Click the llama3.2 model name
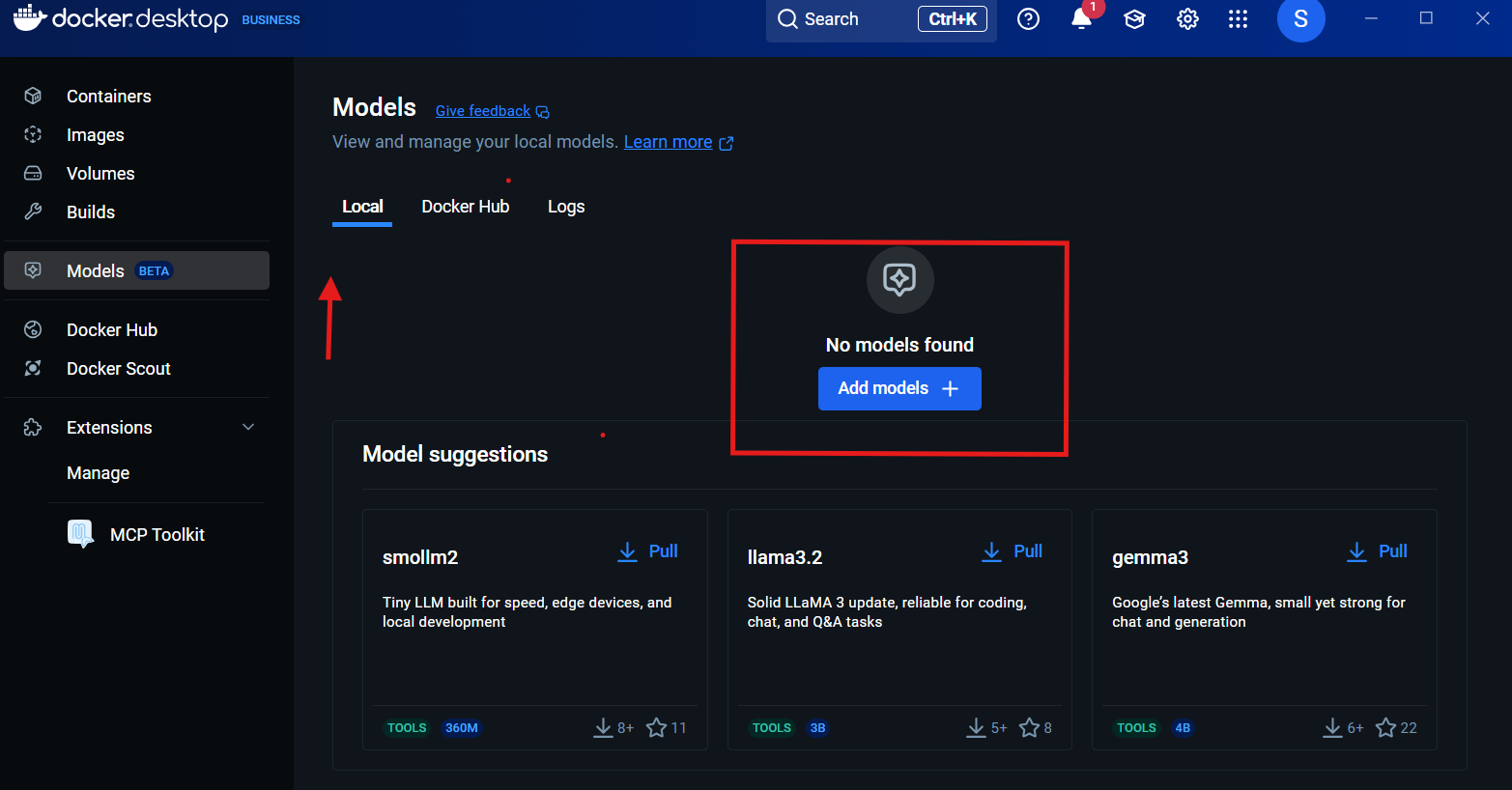 [785, 557]
